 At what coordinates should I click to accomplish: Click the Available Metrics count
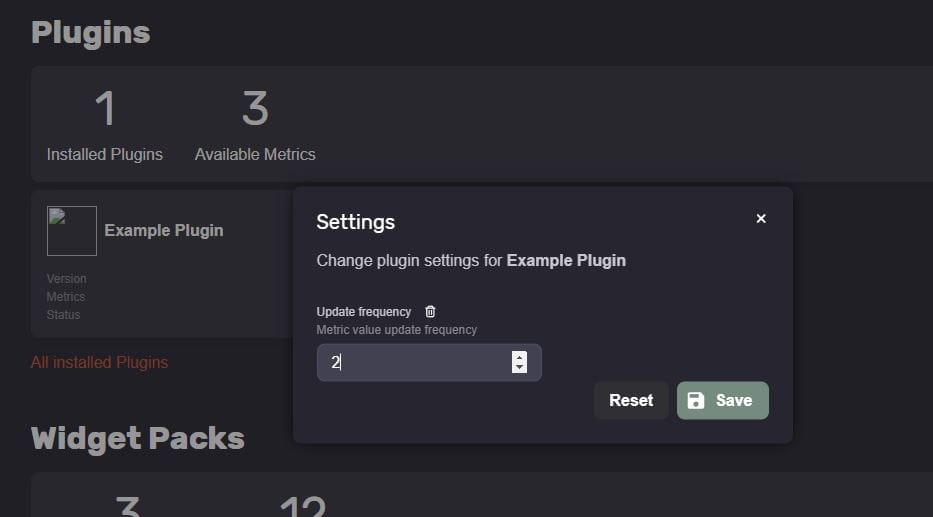pos(255,108)
